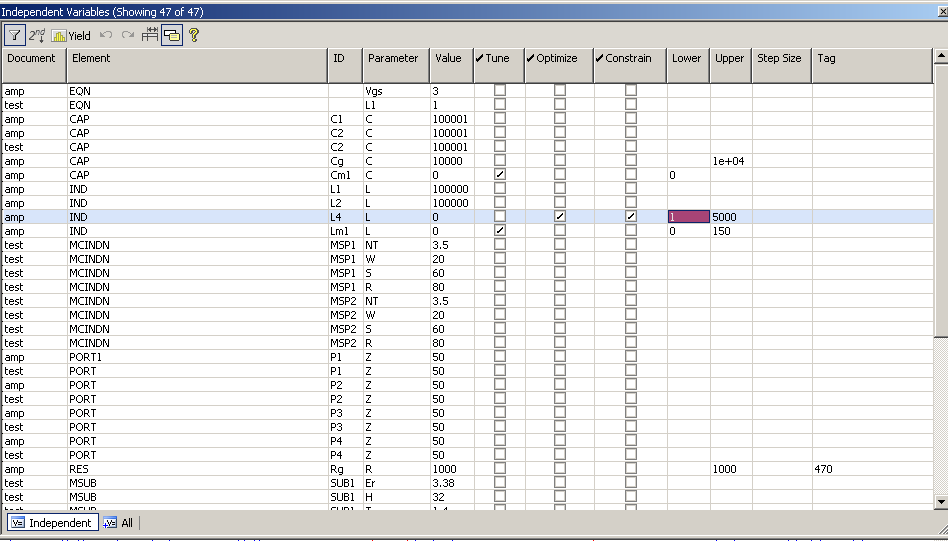Click the highlighted Lower field for L4
The image size is (948, 541).
point(688,216)
